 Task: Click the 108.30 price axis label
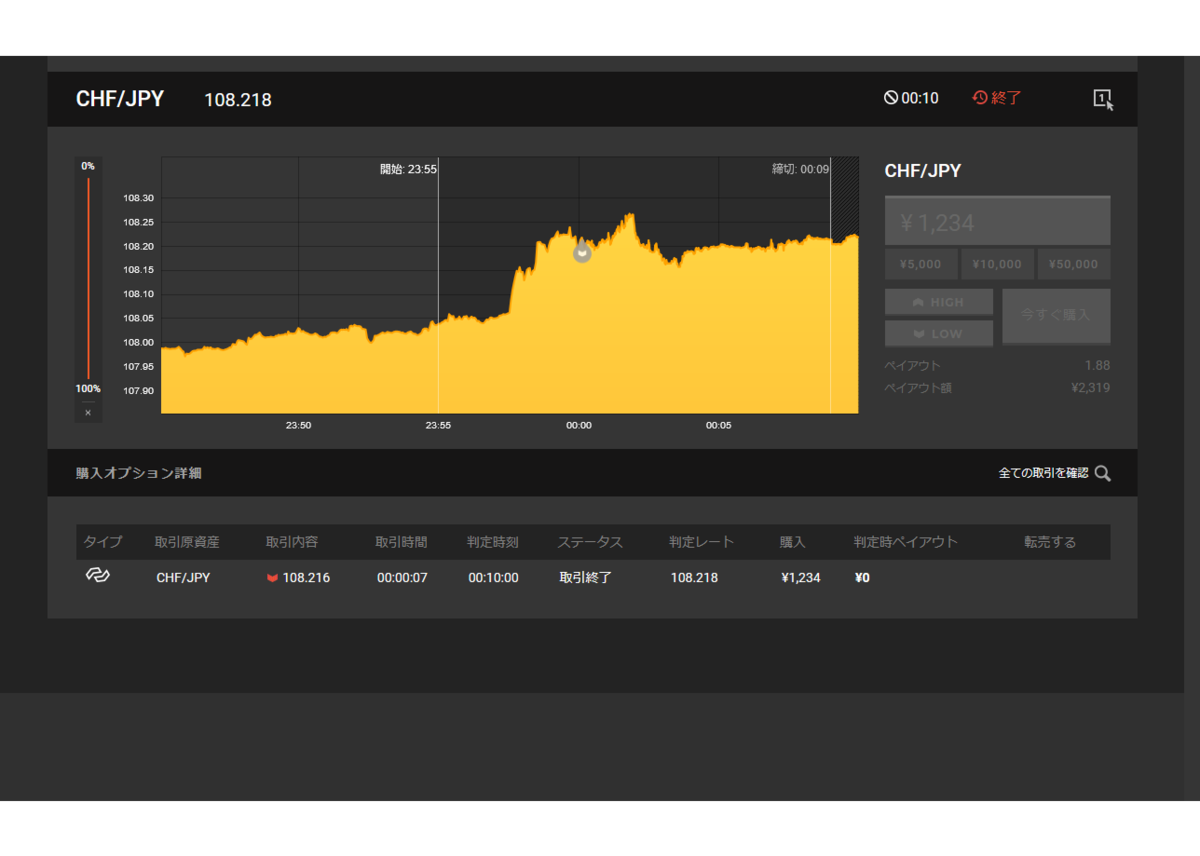point(138,198)
